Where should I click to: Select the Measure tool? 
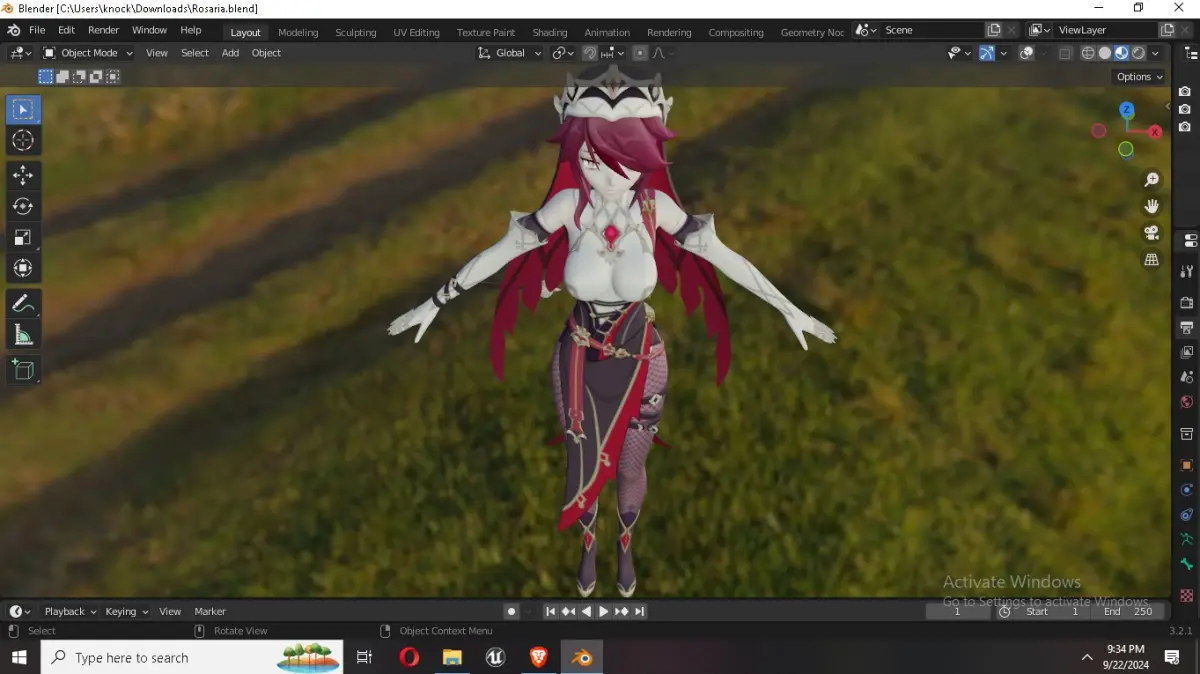23,334
